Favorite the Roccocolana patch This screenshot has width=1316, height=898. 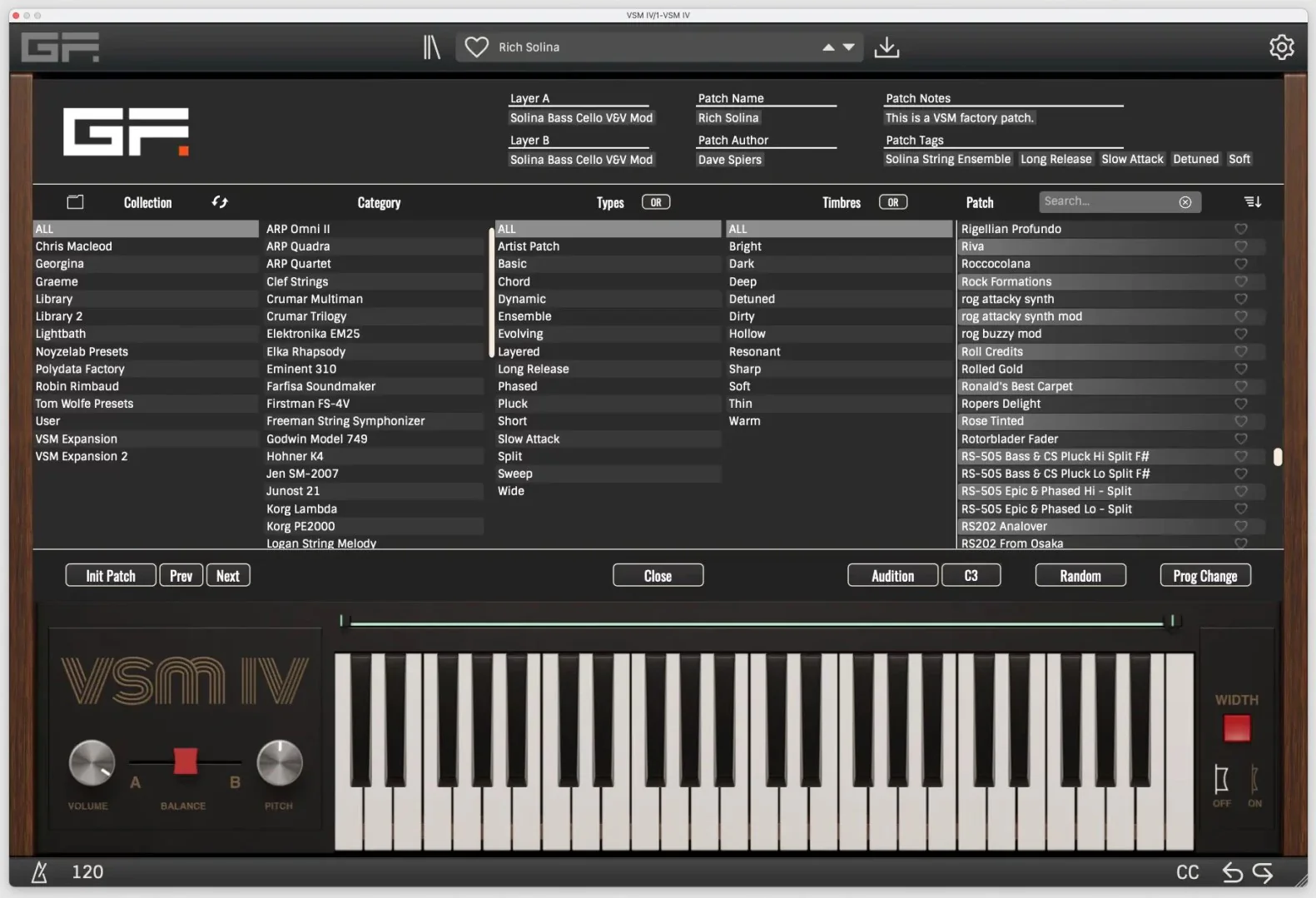click(x=1240, y=264)
